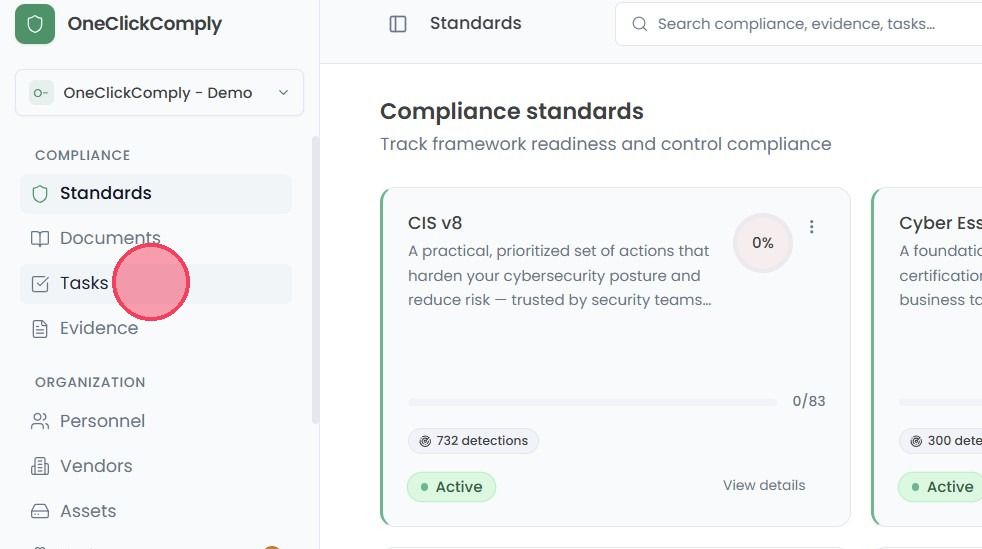Viewport: 982px width, 549px height.
Task: Click the Cyber Essentials card title
Action: click(x=941, y=223)
